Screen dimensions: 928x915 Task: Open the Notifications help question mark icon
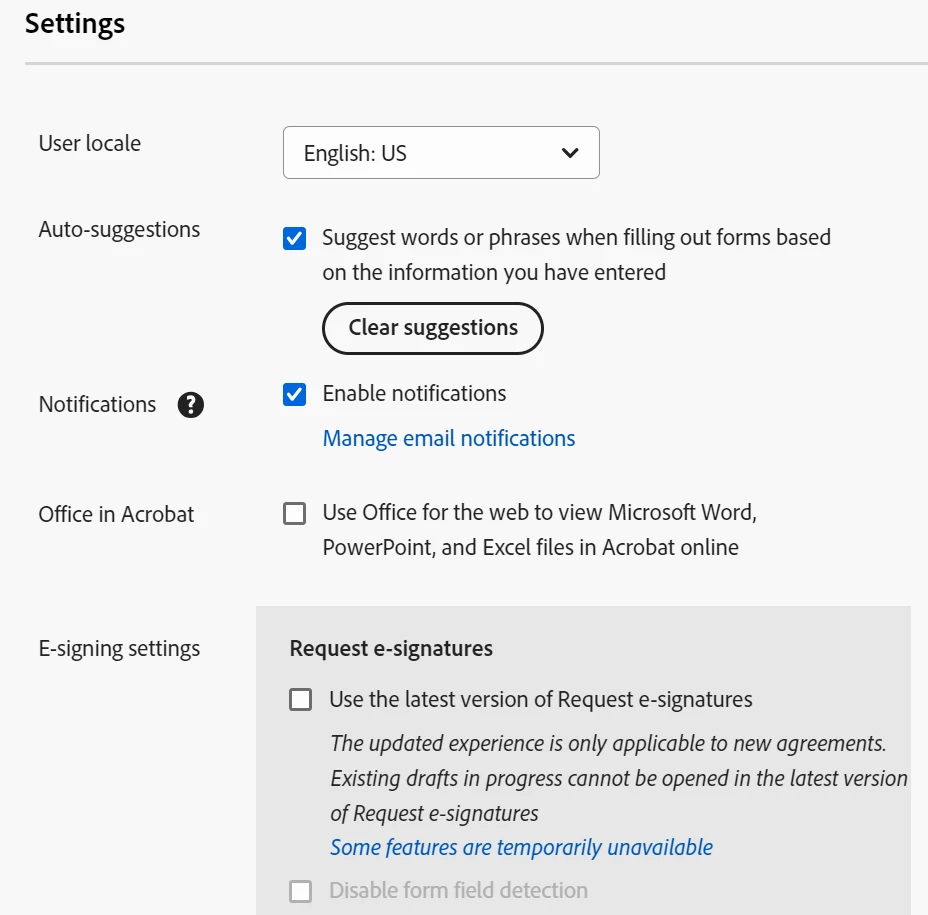[191, 405]
